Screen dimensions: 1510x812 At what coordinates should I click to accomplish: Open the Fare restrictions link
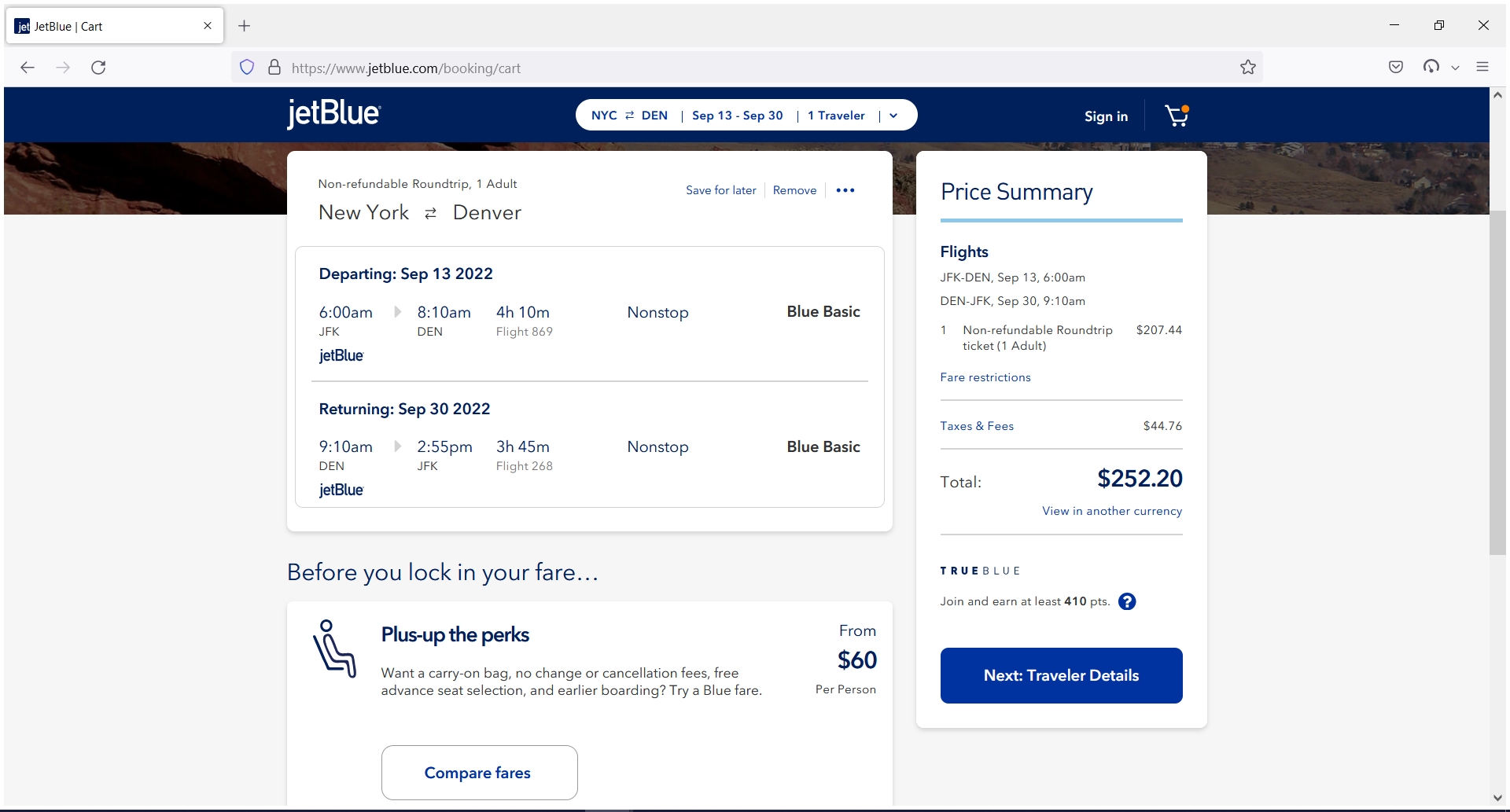[985, 377]
